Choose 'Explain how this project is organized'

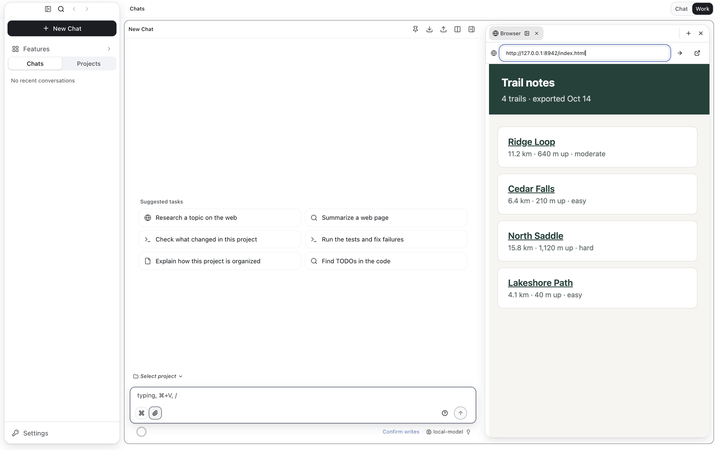[219, 261]
